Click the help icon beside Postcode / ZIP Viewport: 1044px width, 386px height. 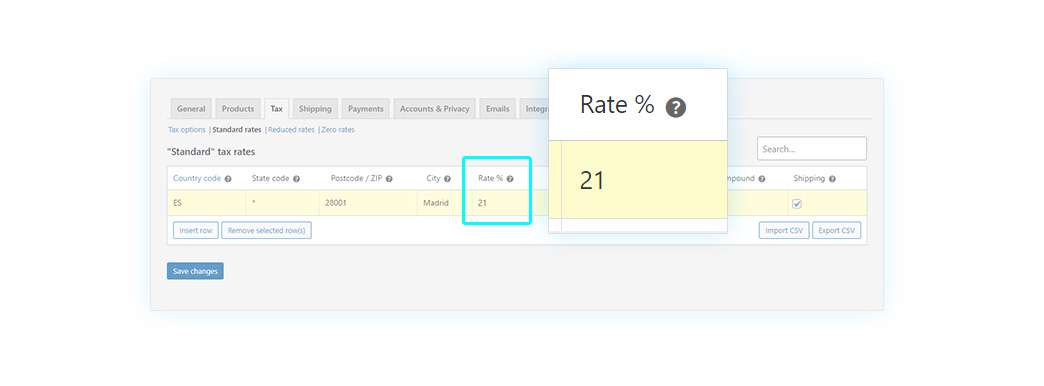(x=389, y=179)
